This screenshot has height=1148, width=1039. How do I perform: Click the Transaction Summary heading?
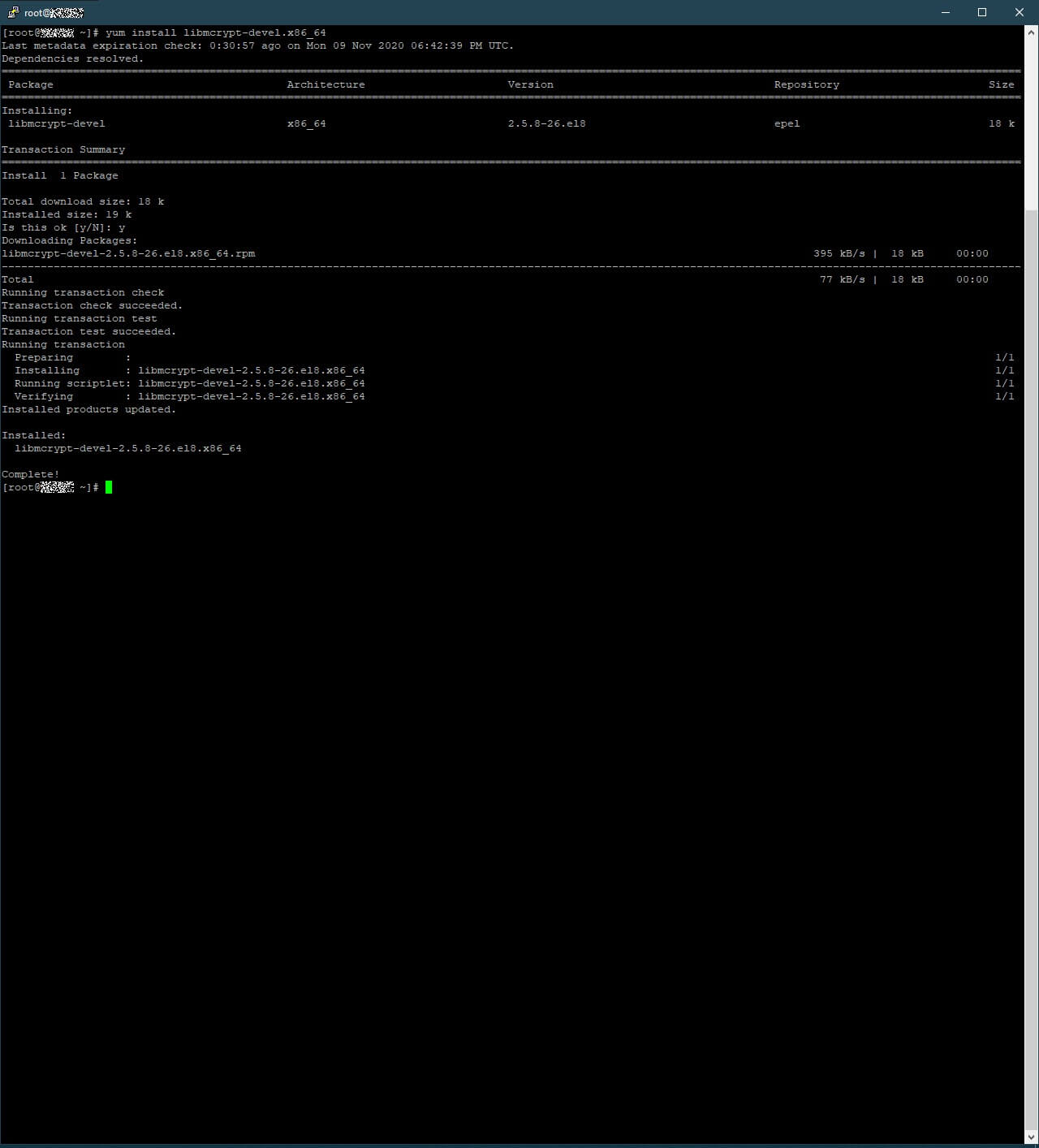tap(64, 149)
